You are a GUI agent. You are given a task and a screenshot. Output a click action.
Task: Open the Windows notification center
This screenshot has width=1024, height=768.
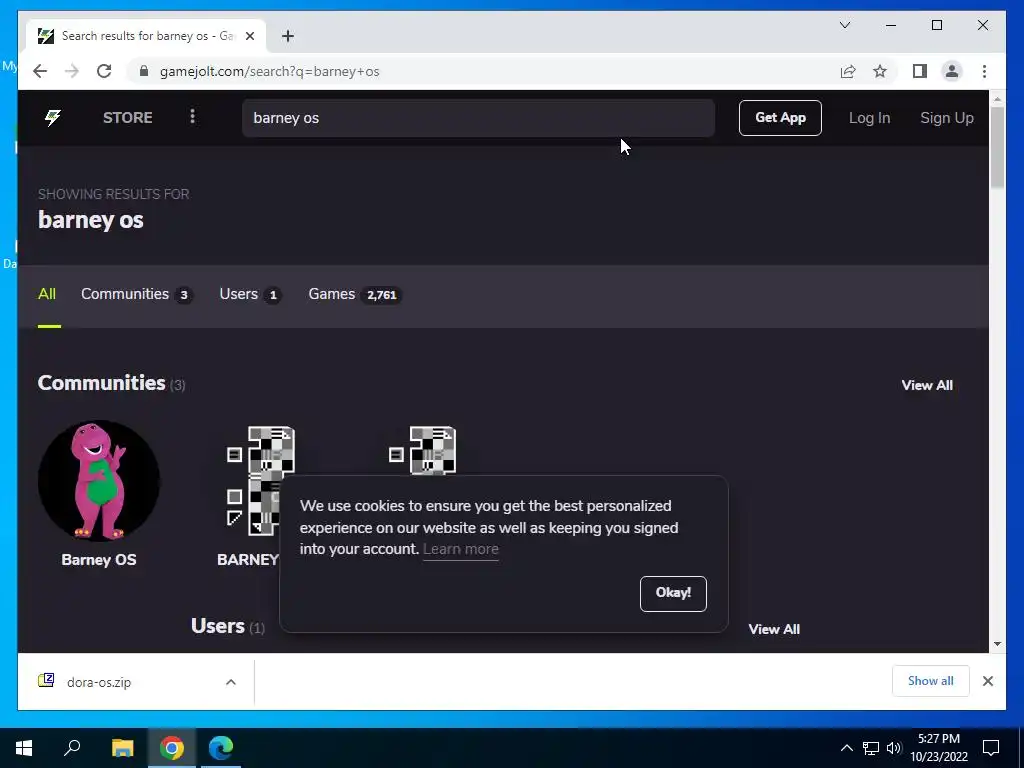(x=991, y=748)
